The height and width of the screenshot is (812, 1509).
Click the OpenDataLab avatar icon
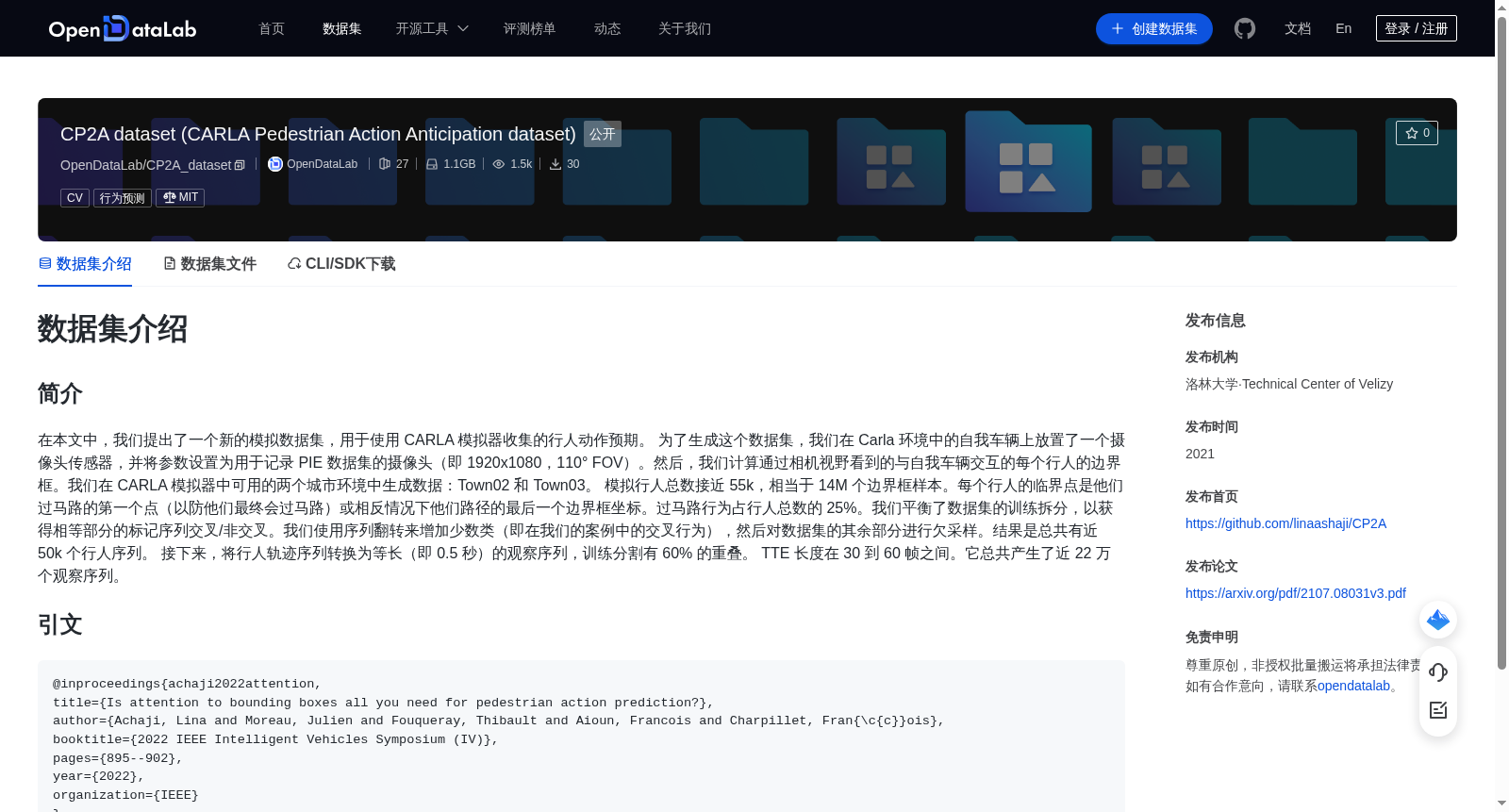[x=275, y=164]
